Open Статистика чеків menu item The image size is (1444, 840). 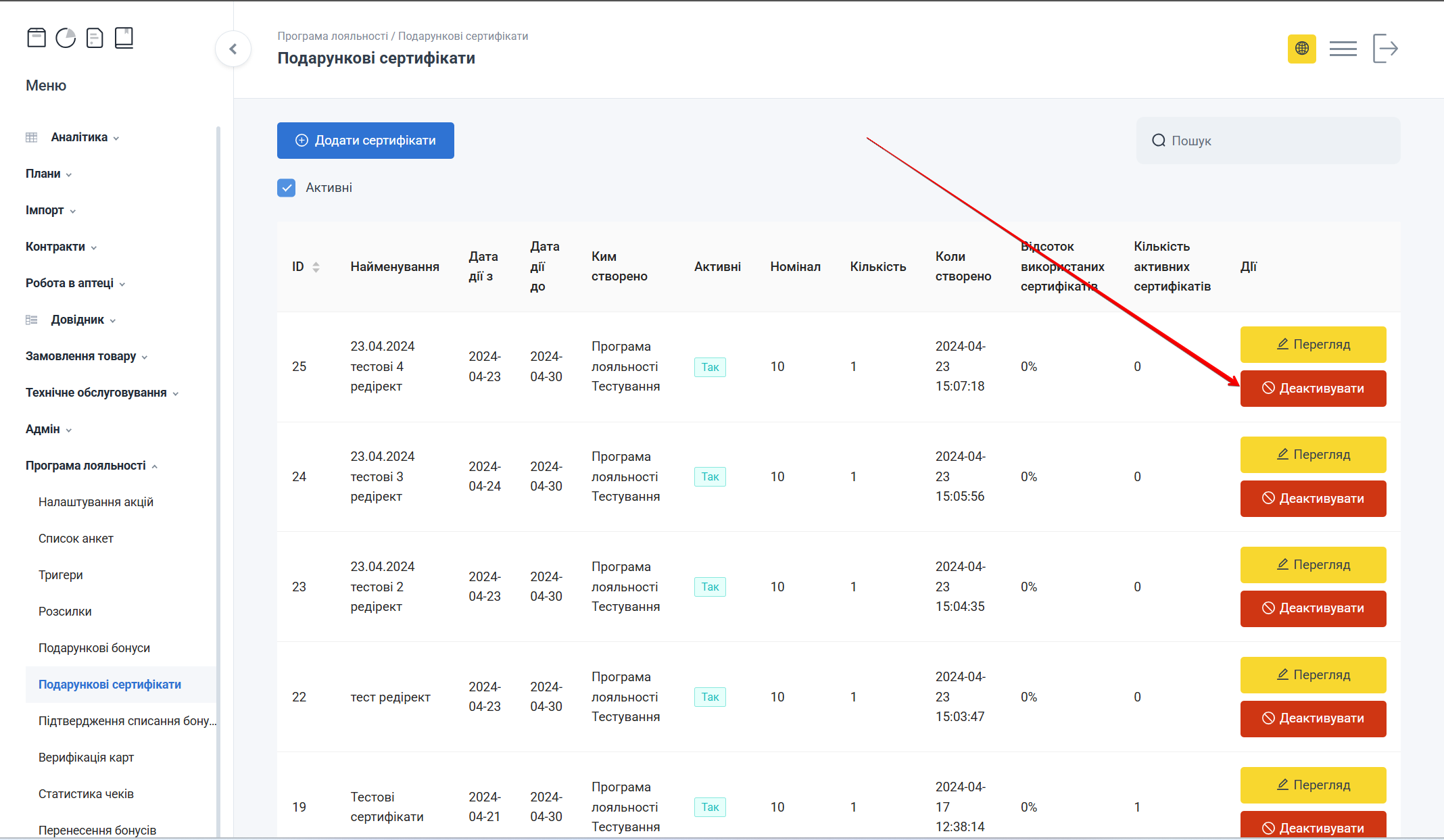[x=86, y=794]
